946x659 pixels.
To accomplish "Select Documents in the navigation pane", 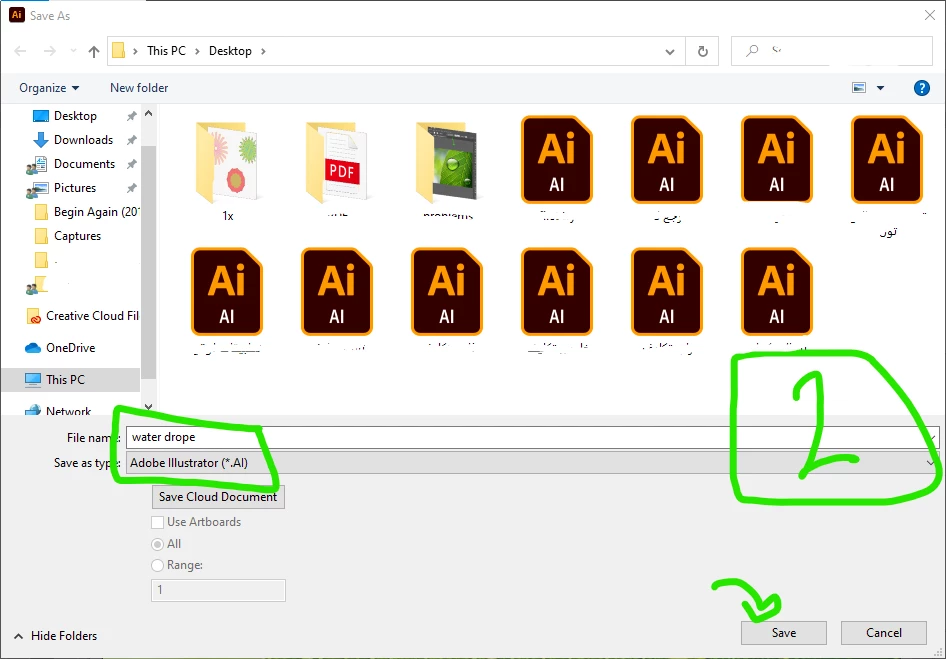I will pyautogui.click(x=84, y=164).
